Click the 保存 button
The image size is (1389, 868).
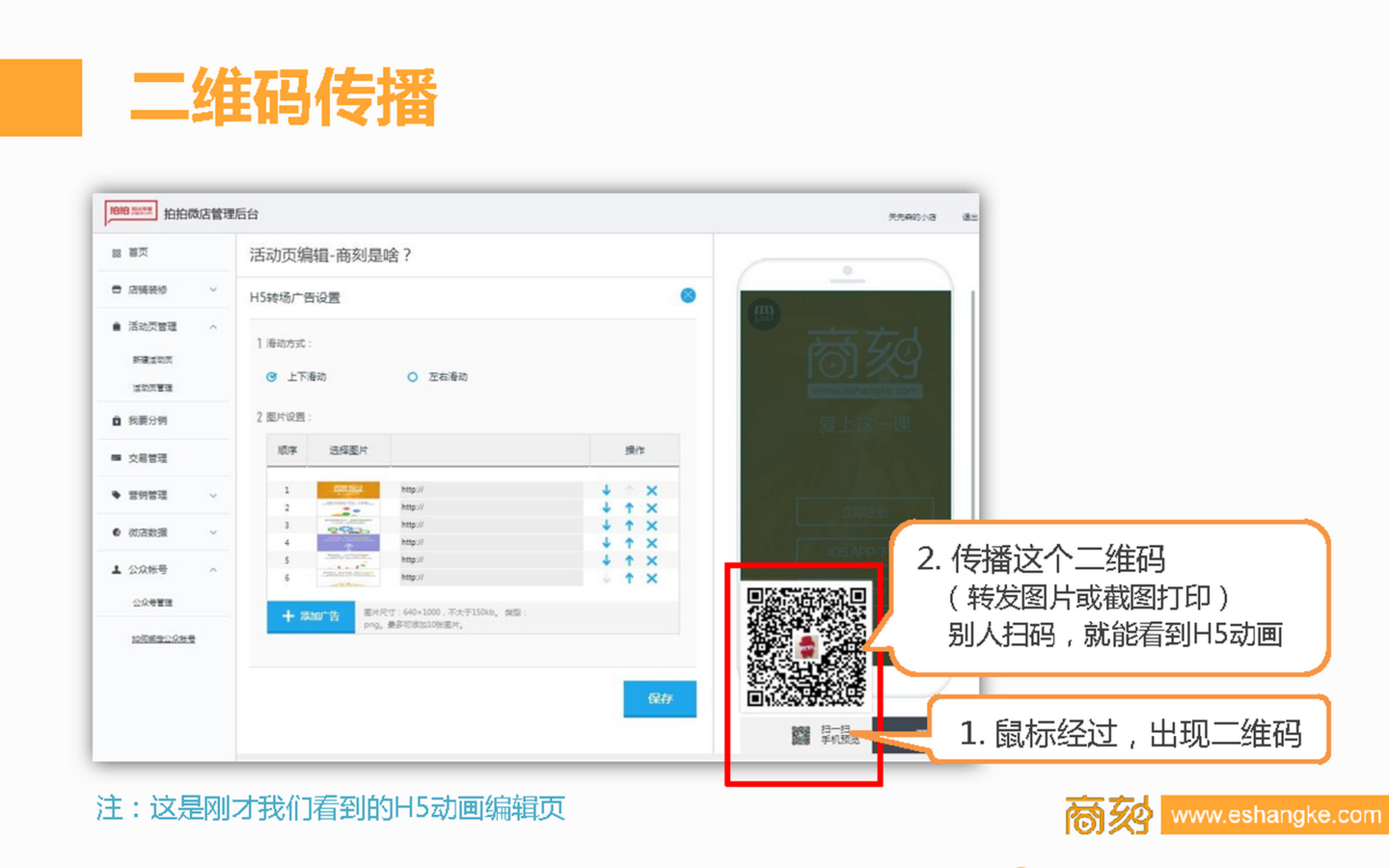click(660, 698)
